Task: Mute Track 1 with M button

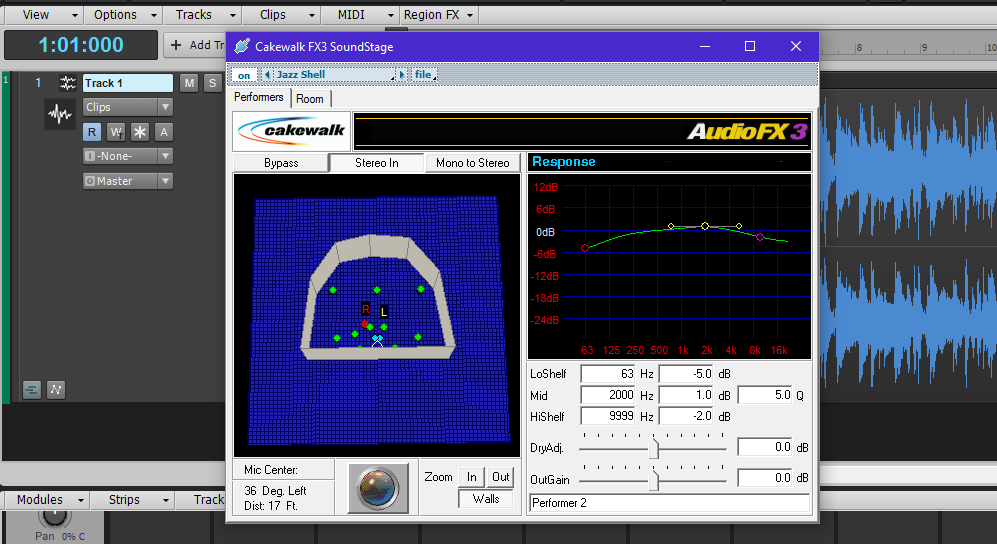Action: pos(189,83)
